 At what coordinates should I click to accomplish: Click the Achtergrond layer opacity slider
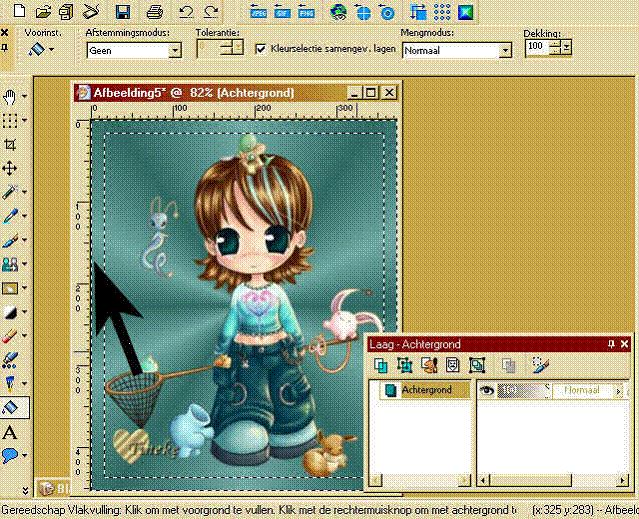click(x=524, y=390)
